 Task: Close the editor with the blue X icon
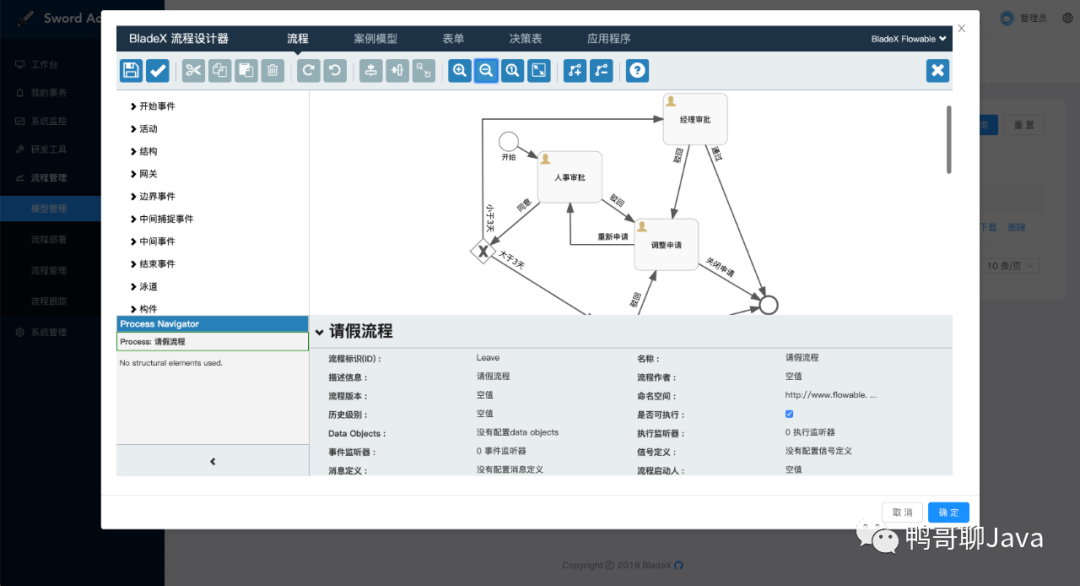tap(937, 70)
